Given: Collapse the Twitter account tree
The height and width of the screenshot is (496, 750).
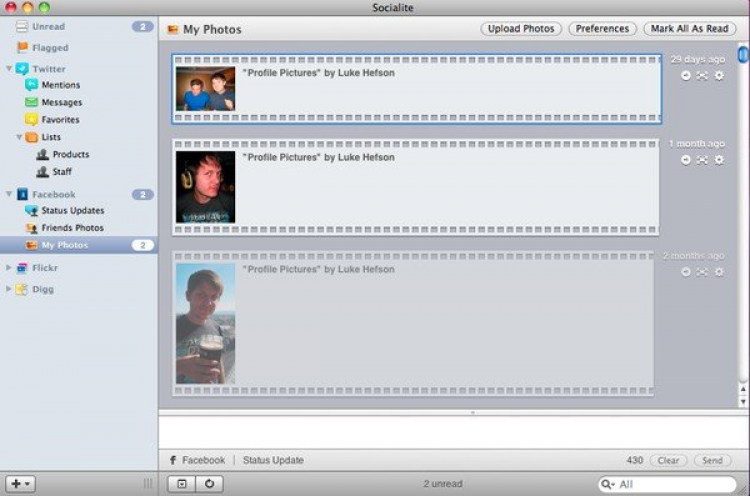Looking at the screenshot, I should [9, 68].
